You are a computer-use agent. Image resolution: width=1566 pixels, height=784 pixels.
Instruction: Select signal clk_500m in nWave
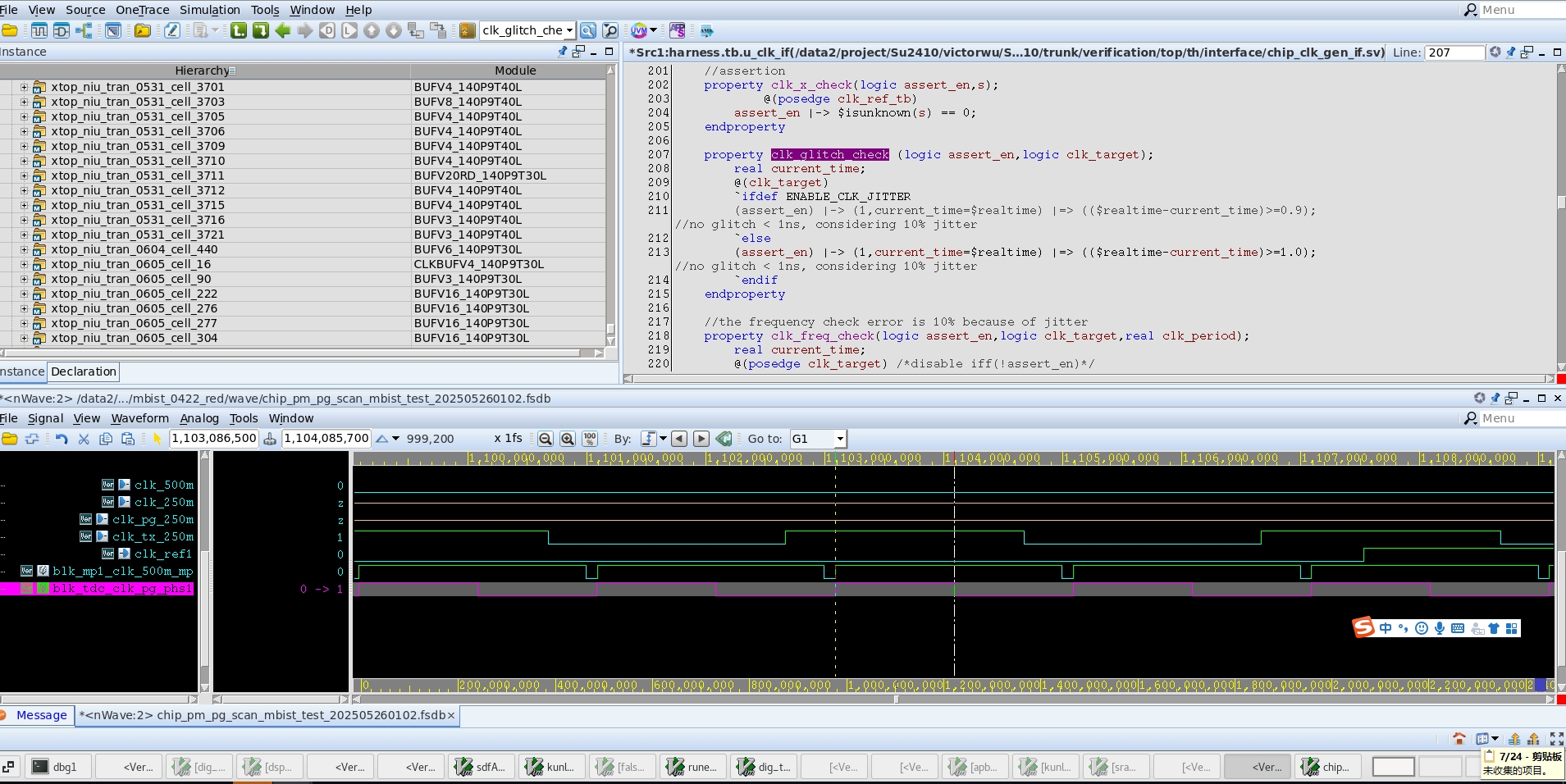point(164,485)
